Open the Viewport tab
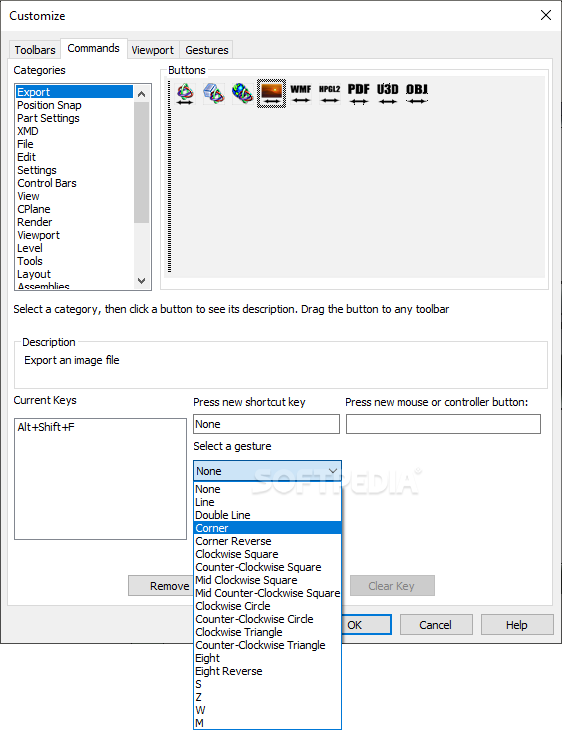This screenshot has width=562, height=730. click(x=153, y=50)
